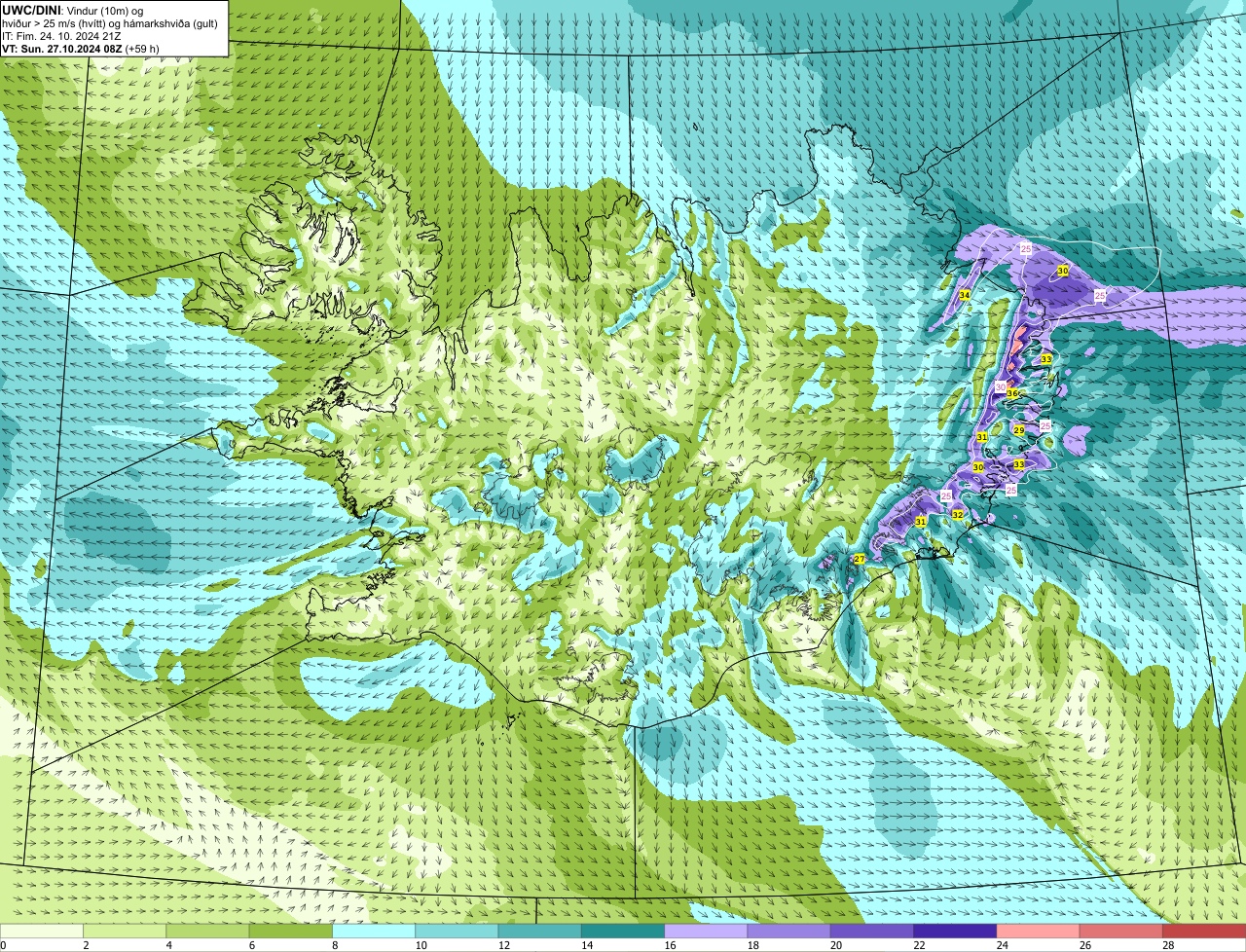The image size is (1246, 952).
Task: Click the legend scale value 4
Action: [x=168, y=945]
